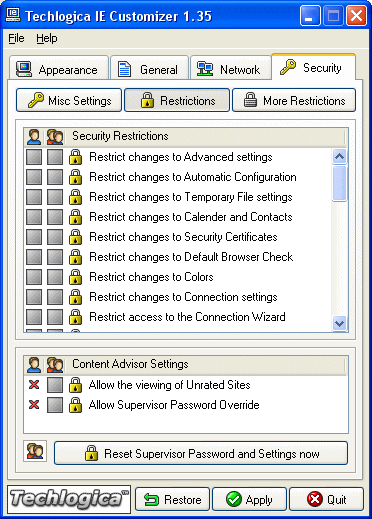Toggle current-user checkbox for Default Browser Check
The height and width of the screenshot is (519, 372).
point(34,257)
